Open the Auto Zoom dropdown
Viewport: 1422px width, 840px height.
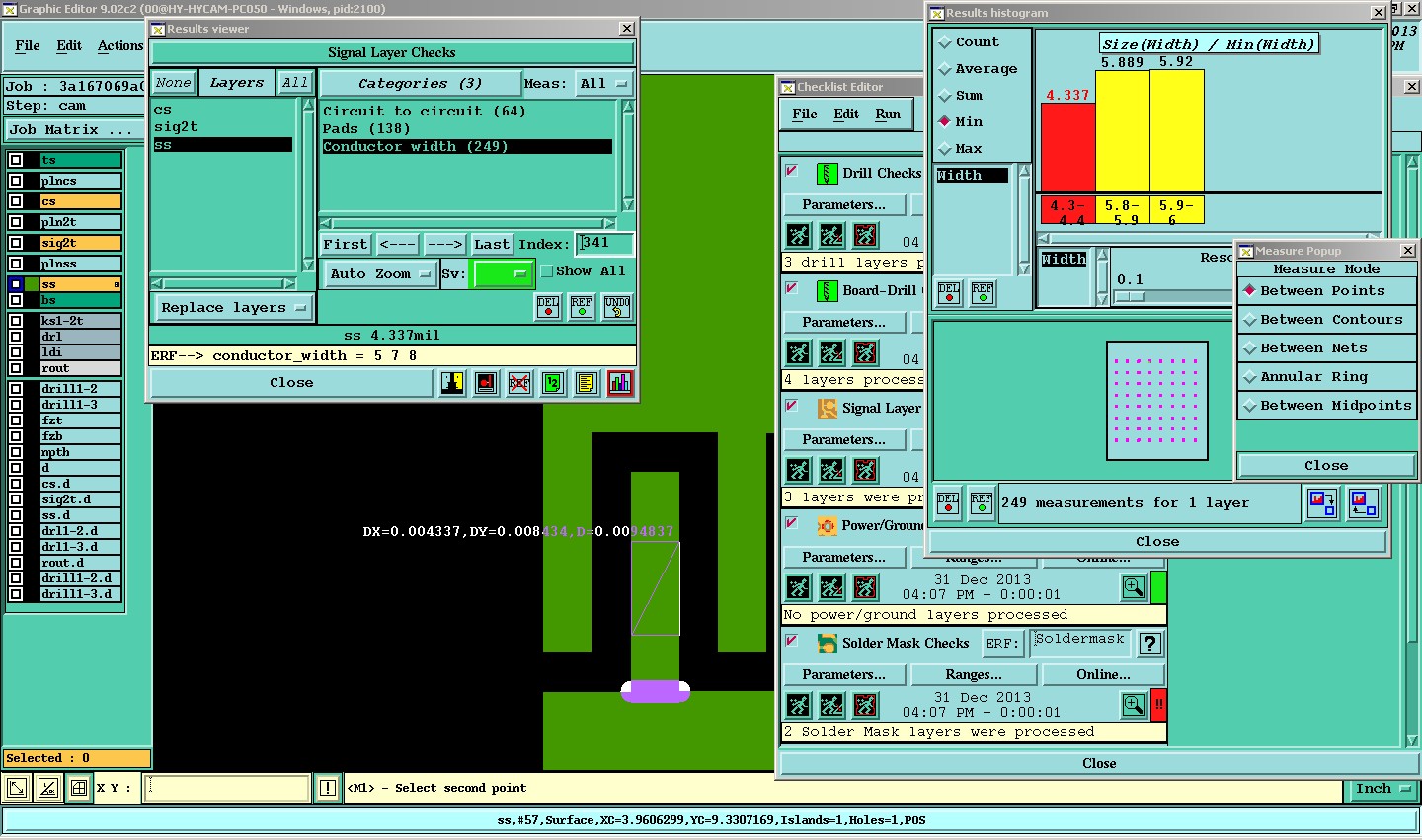click(x=380, y=274)
